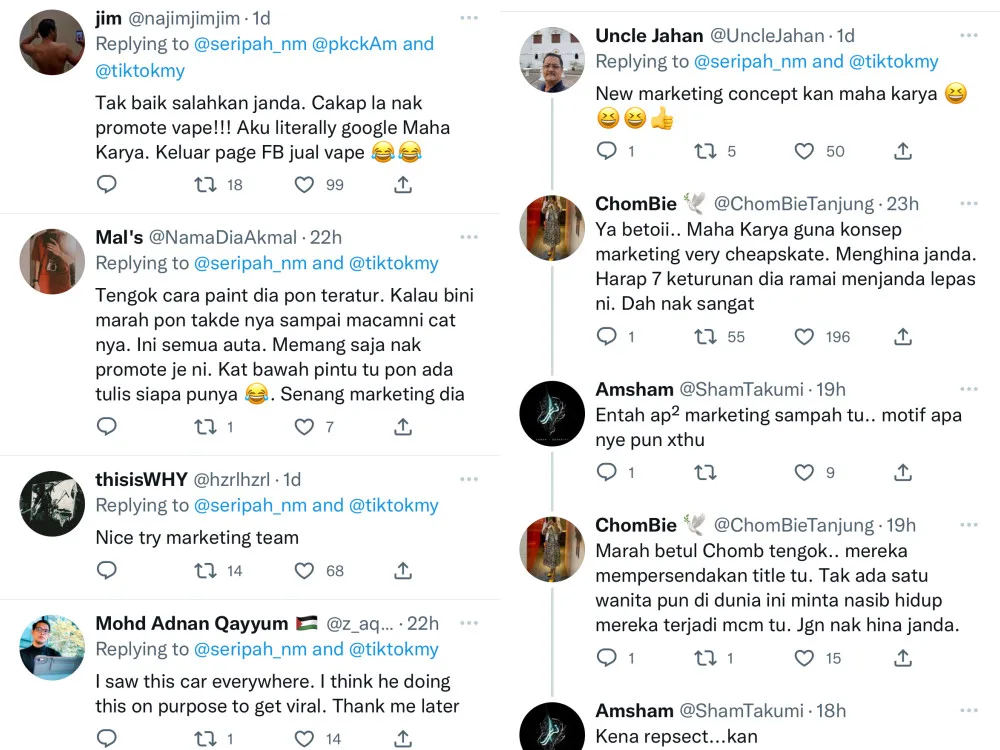Open Amsham's black profile avatar

552,413
